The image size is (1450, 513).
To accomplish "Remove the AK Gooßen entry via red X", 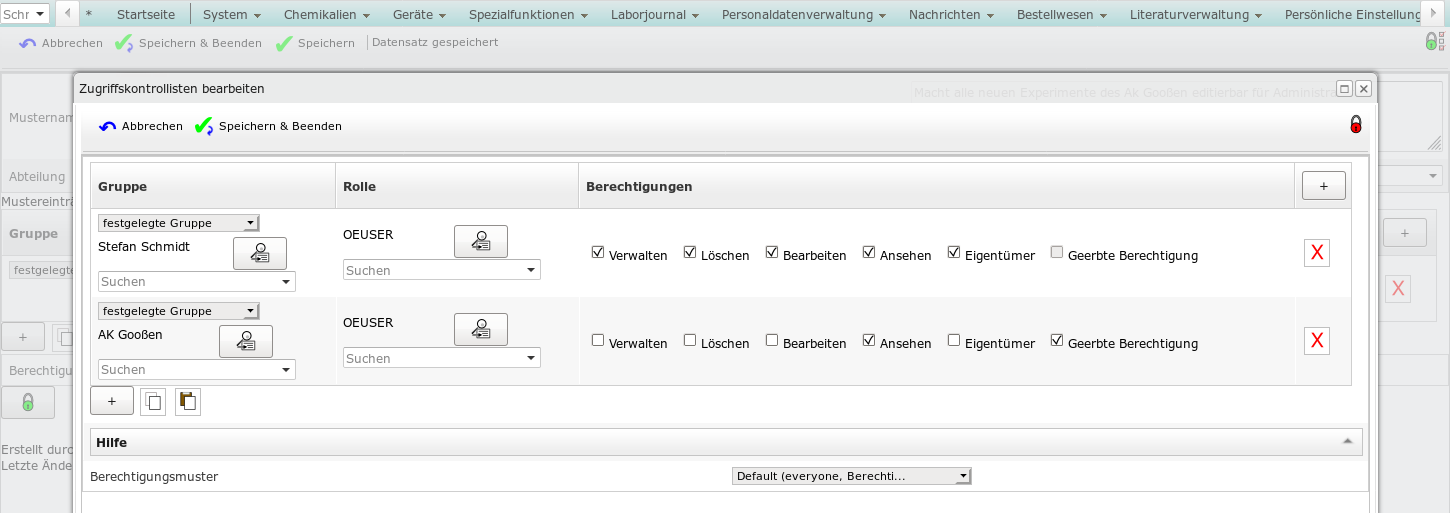I will tap(1316, 342).
